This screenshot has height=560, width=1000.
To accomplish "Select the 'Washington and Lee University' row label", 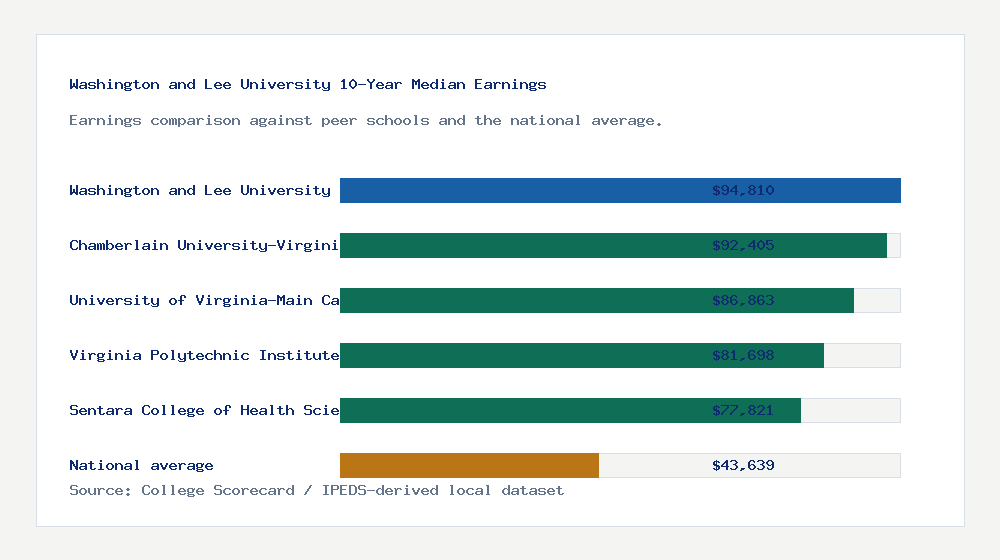I will 200,190.
